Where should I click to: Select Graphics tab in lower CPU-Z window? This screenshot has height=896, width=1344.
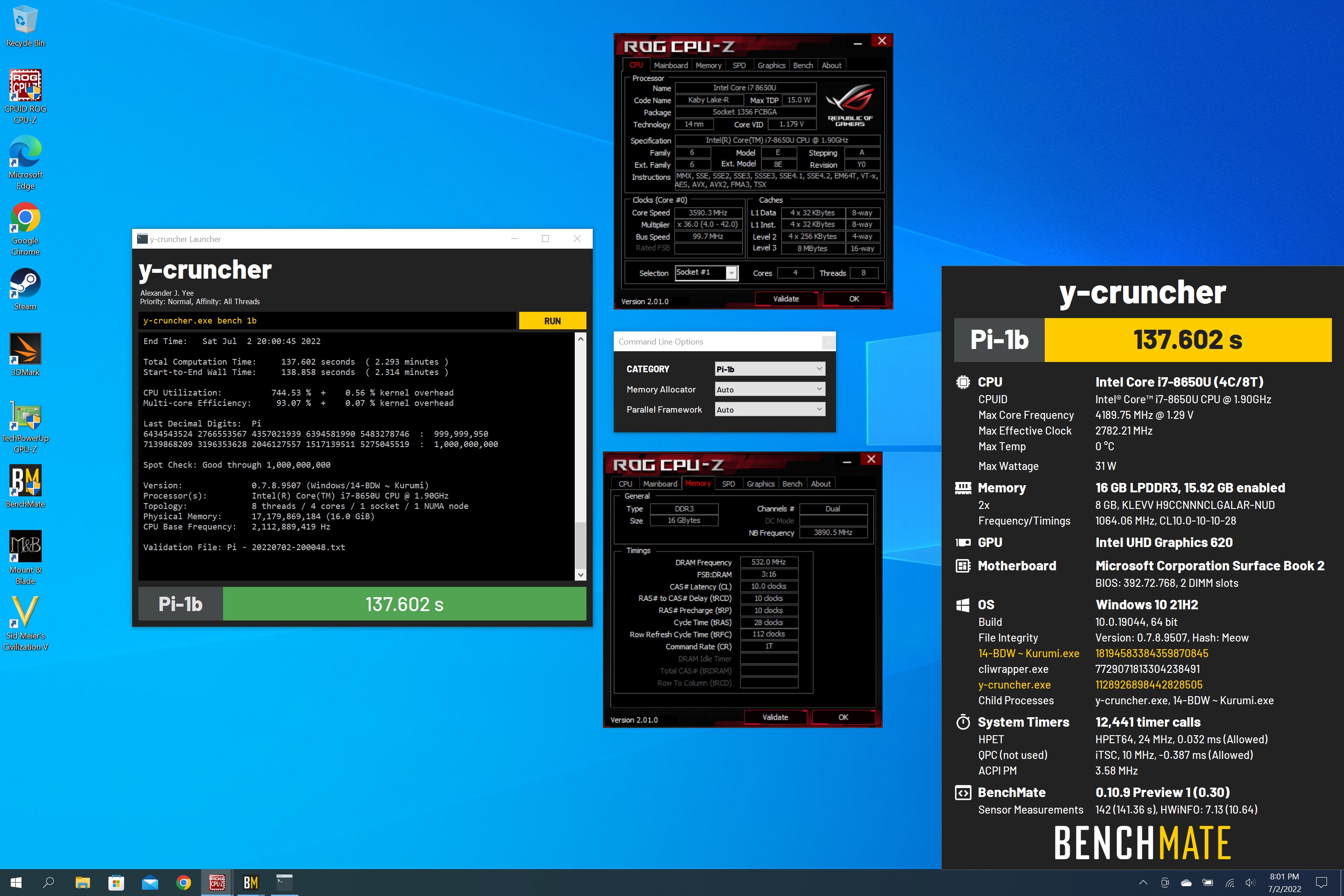click(x=760, y=483)
